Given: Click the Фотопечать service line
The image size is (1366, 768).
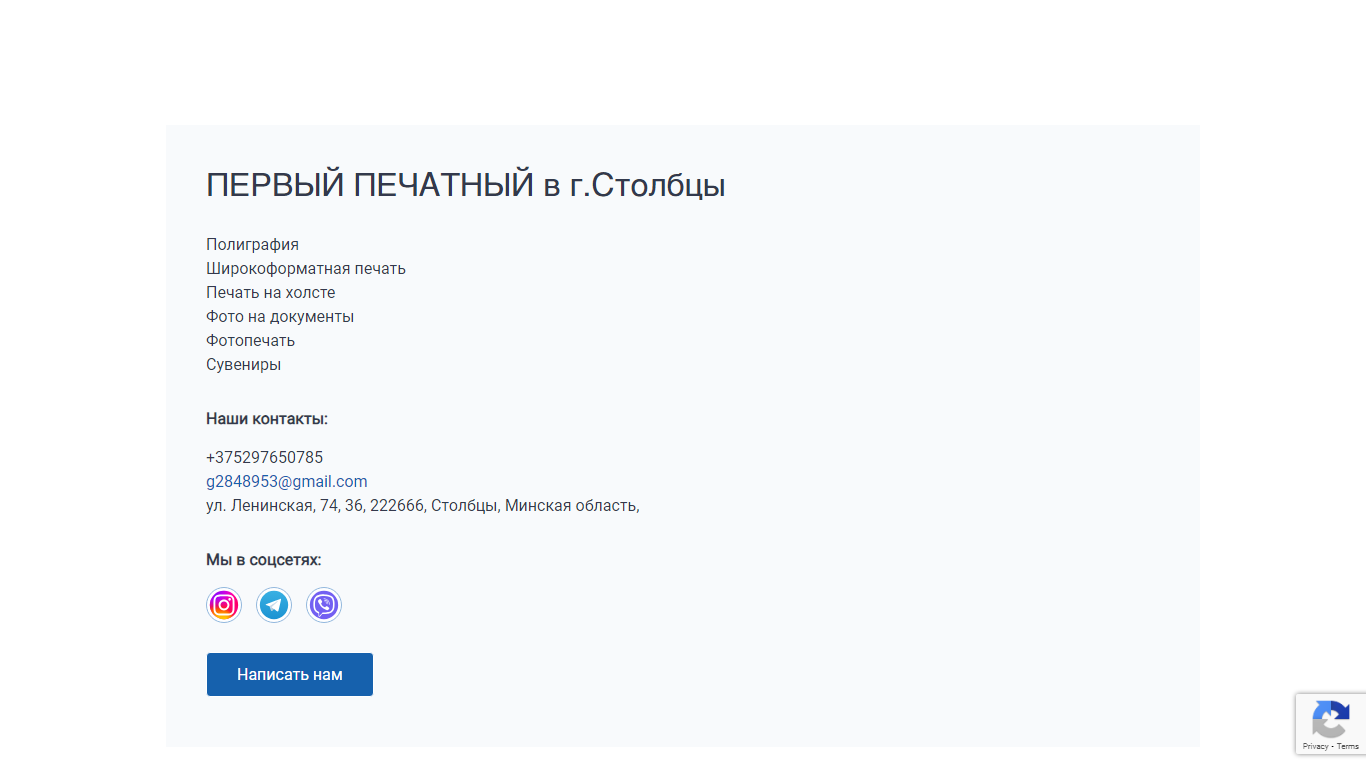Looking at the screenshot, I should click(x=251, y=341).
